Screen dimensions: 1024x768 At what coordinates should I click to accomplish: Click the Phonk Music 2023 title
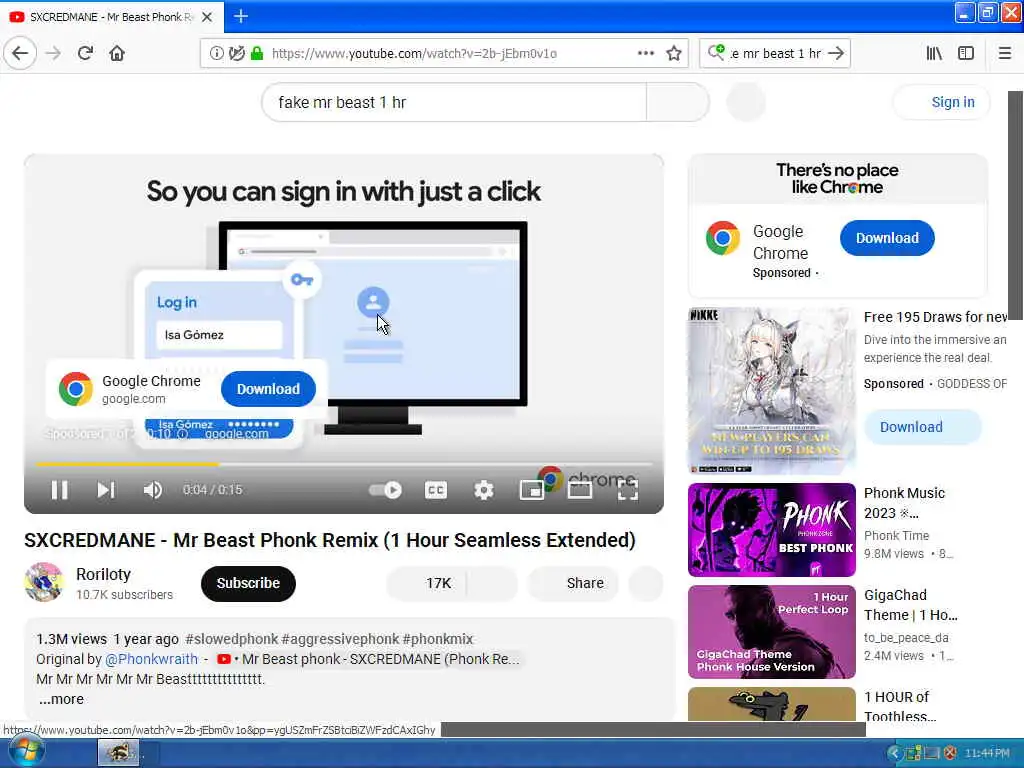[904, 503]
